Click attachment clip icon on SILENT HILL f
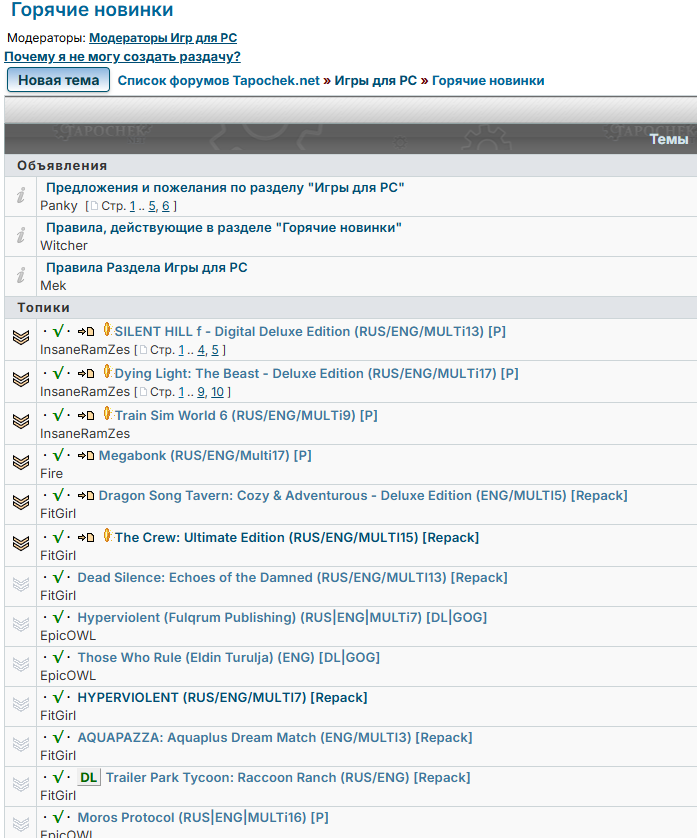This screenshot has width=697, height=838. click(x=107, y=330)
